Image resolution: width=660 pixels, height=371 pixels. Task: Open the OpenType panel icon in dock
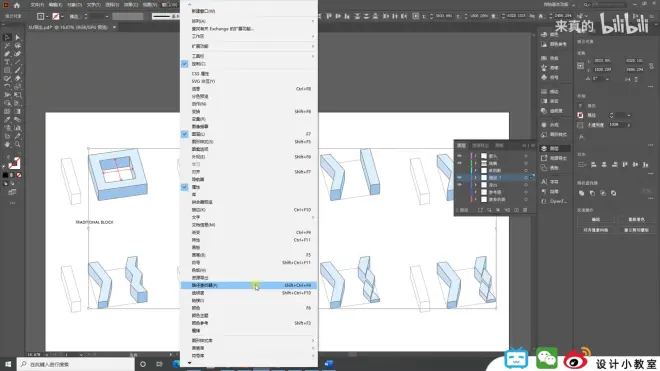point(544,201)
